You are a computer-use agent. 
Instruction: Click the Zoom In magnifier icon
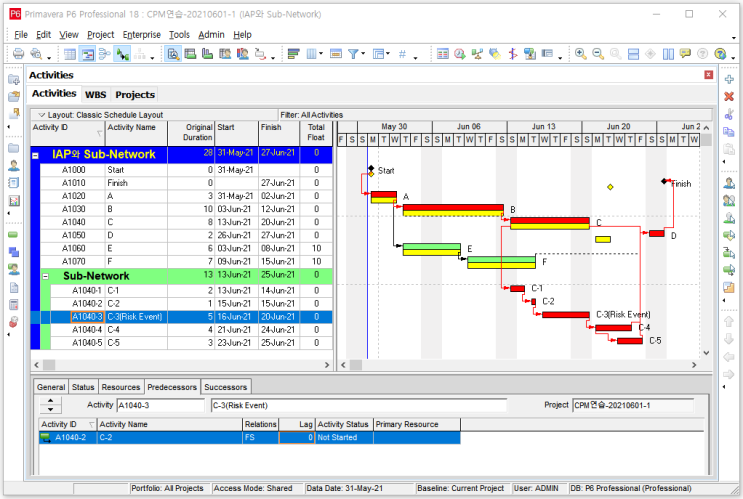point(580,54)
